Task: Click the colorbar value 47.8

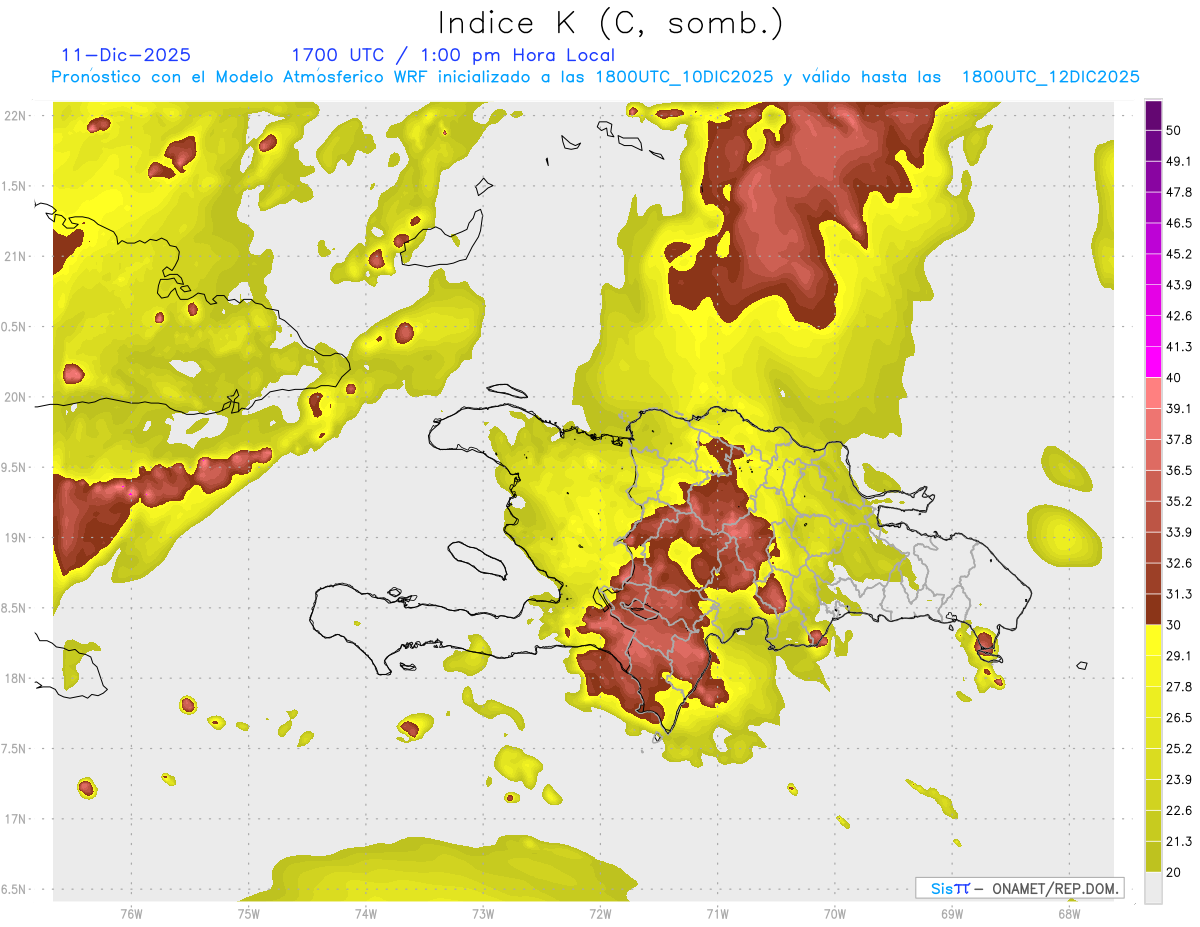Action: [x=1179, y=192]
